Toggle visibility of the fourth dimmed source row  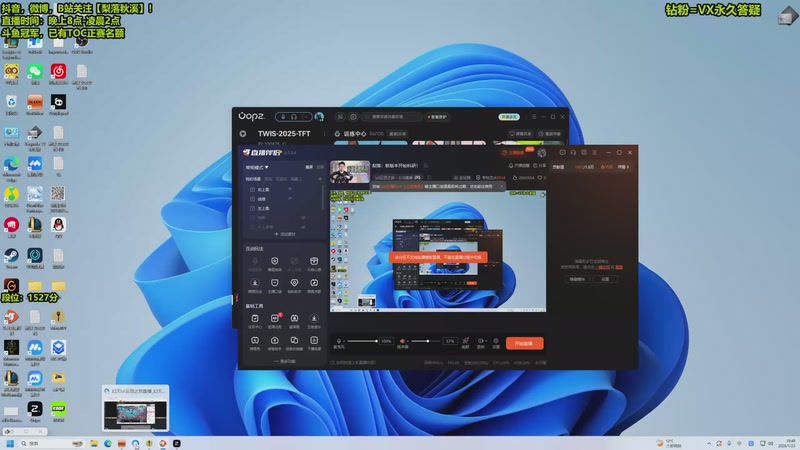pyautogui.click(x=303, y=218)
